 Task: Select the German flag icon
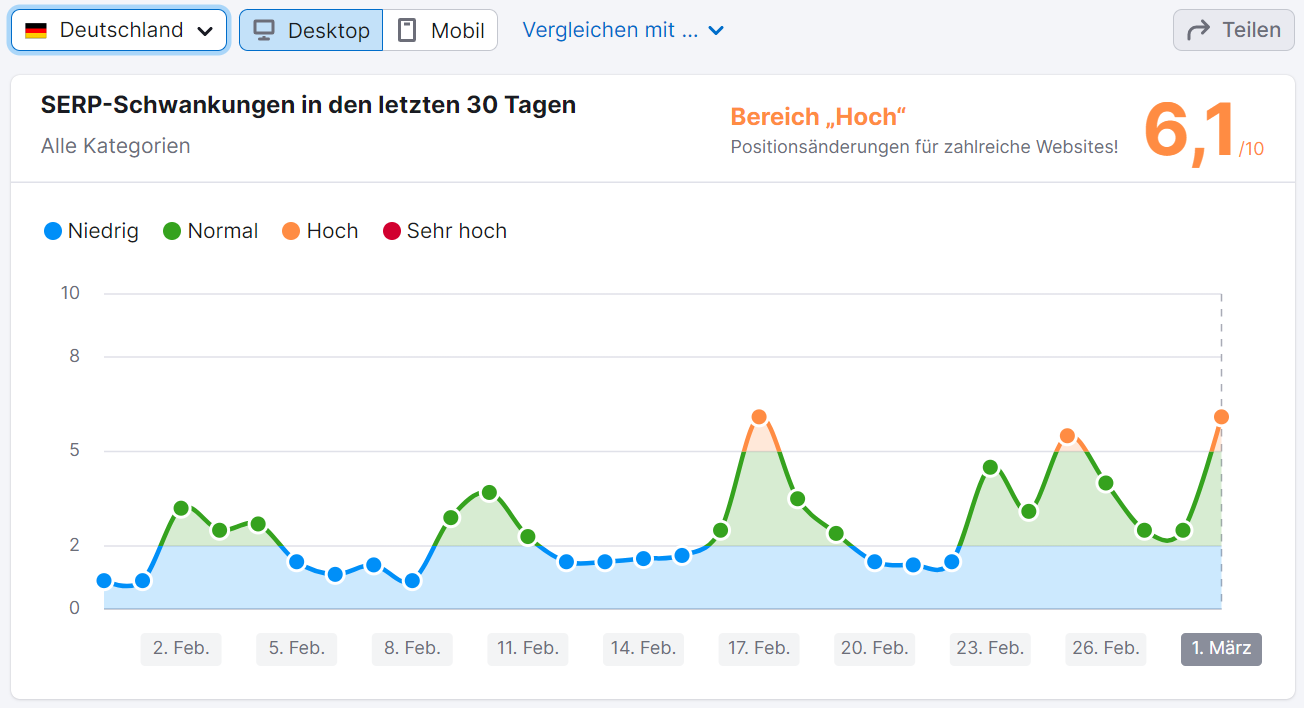pos(36,30)
